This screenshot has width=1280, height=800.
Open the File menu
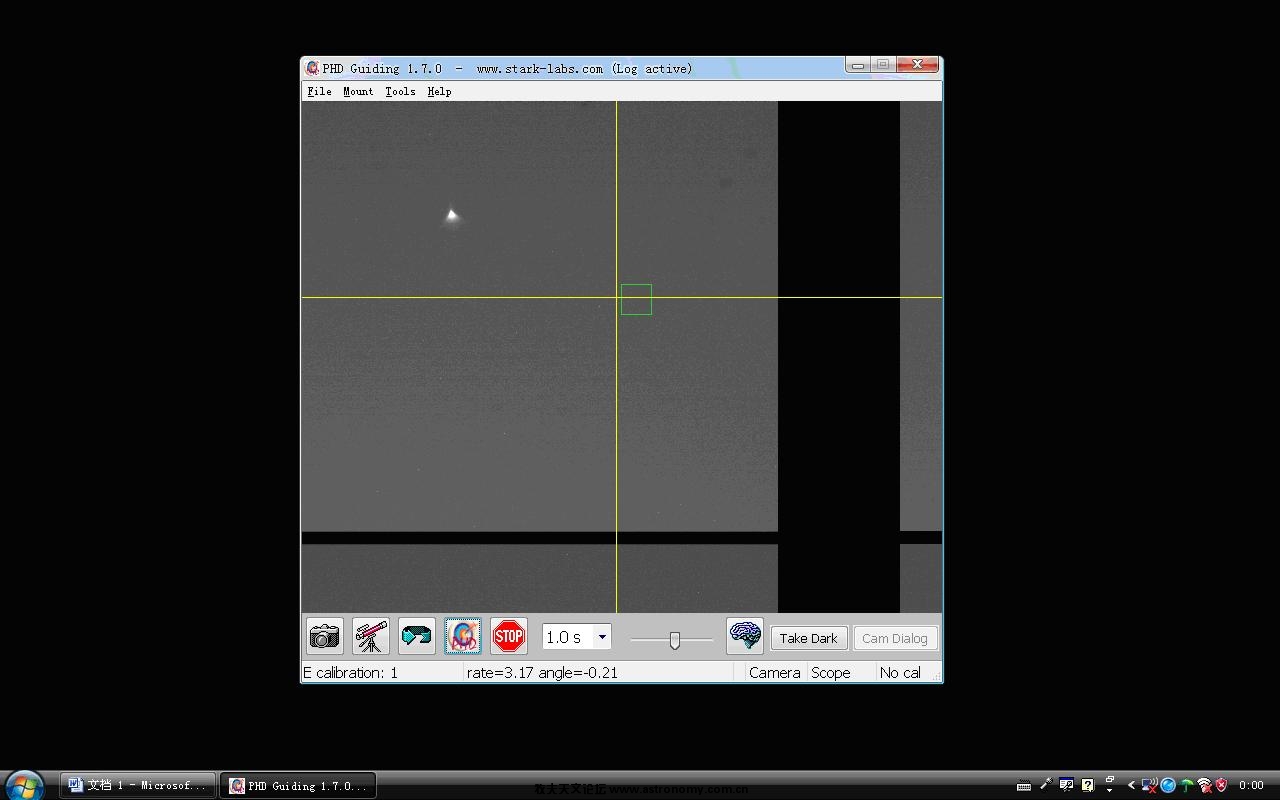[319, 91]
